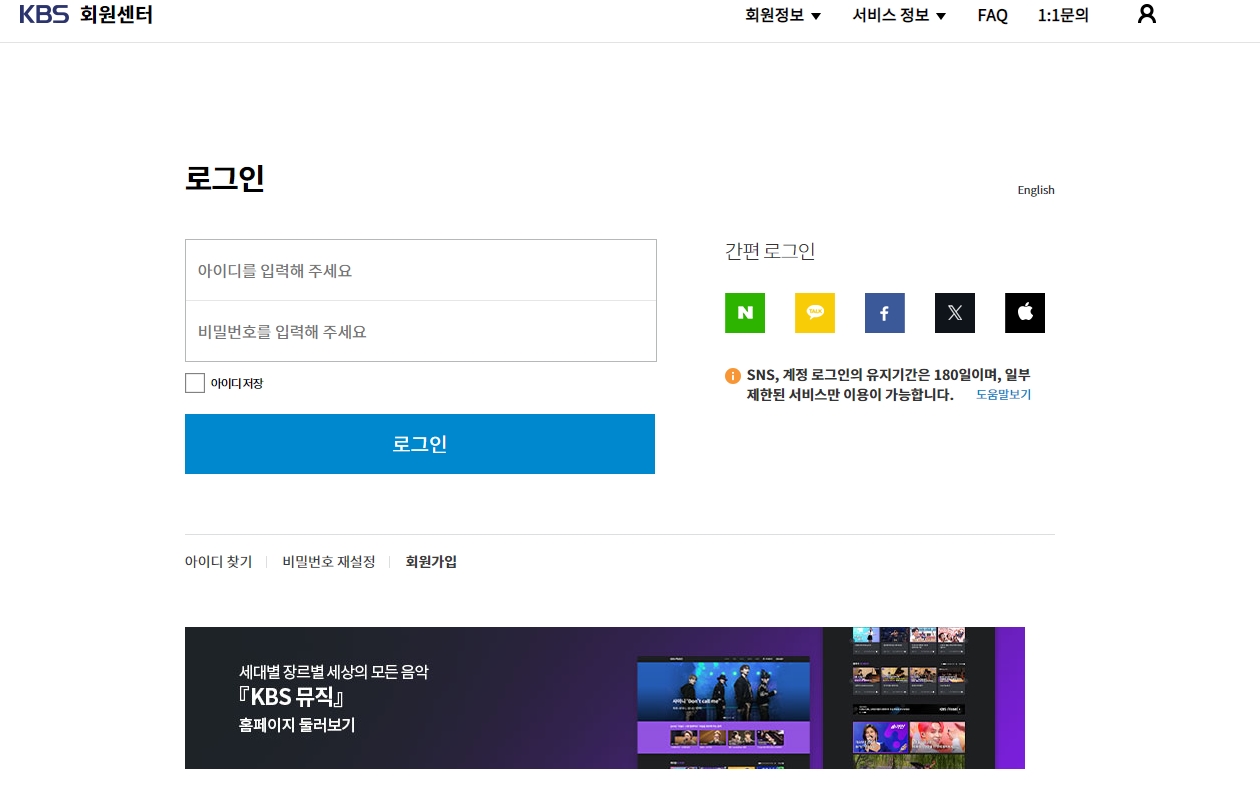Log in with the Apple icon

(1025, 313)
